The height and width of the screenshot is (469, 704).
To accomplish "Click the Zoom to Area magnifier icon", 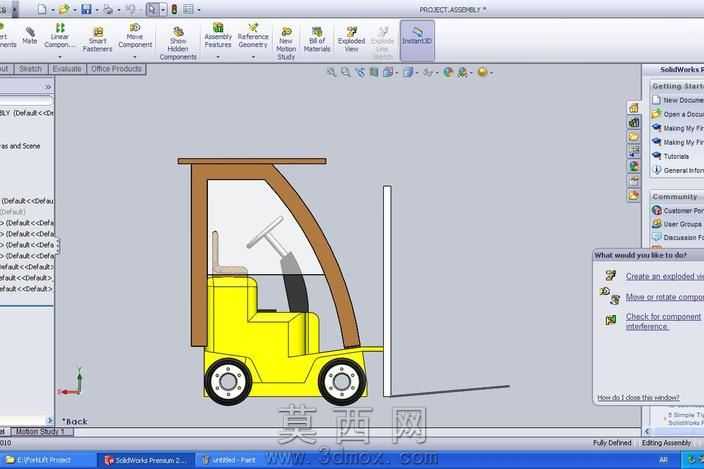I will (x=346, y=72).
